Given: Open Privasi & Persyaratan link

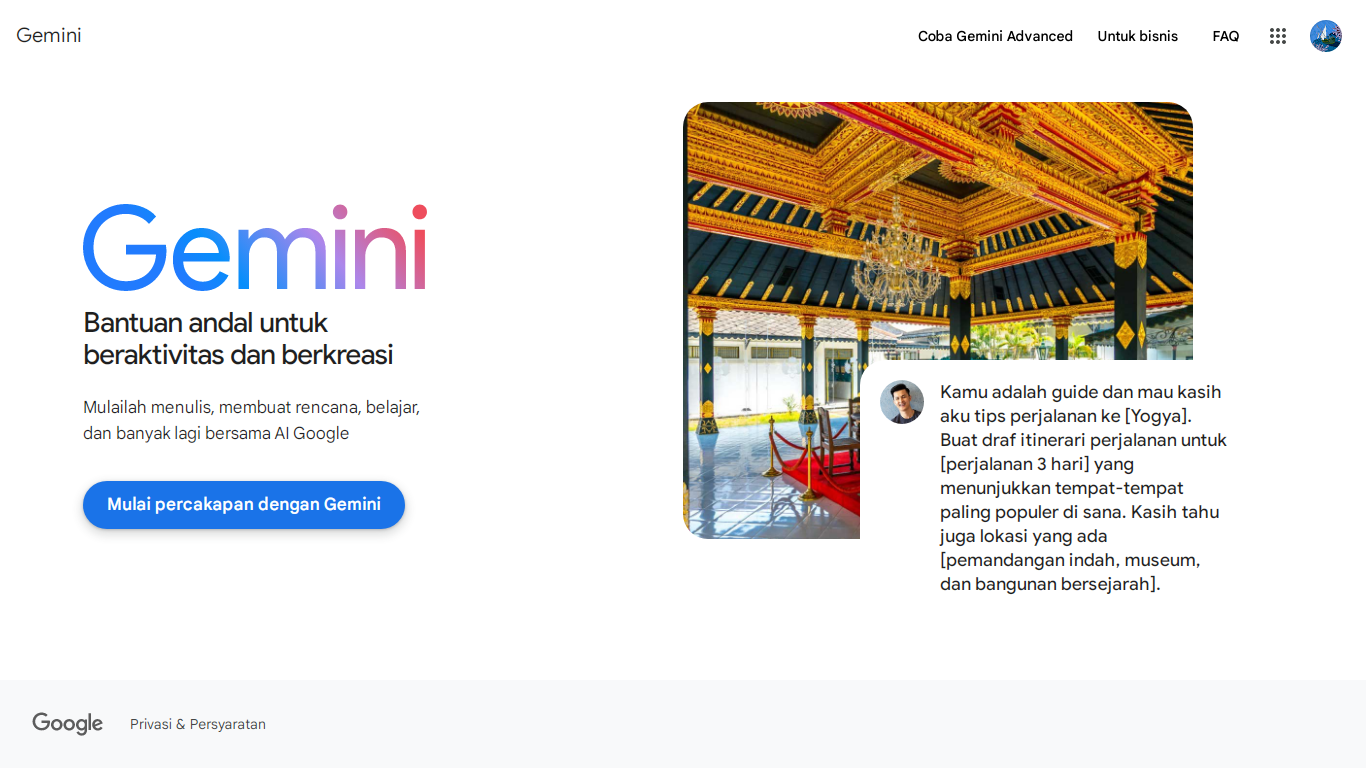Looking at the screenshot, I should tap(198, 724).
